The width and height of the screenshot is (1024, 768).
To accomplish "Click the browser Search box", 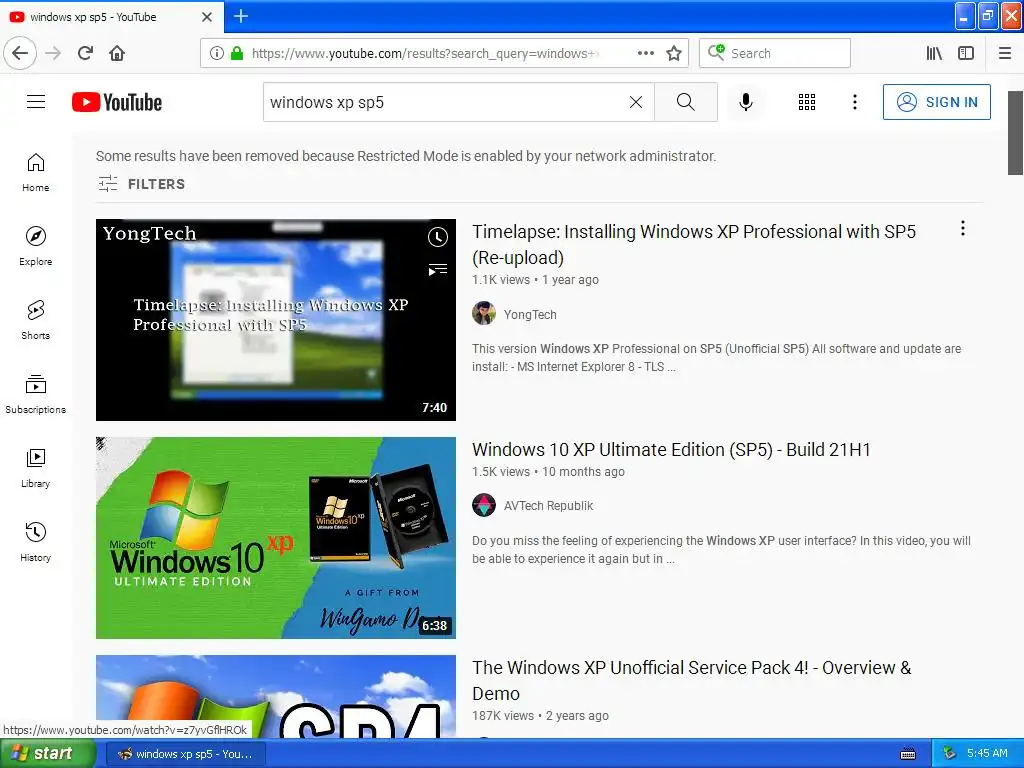I will point(775,53).
